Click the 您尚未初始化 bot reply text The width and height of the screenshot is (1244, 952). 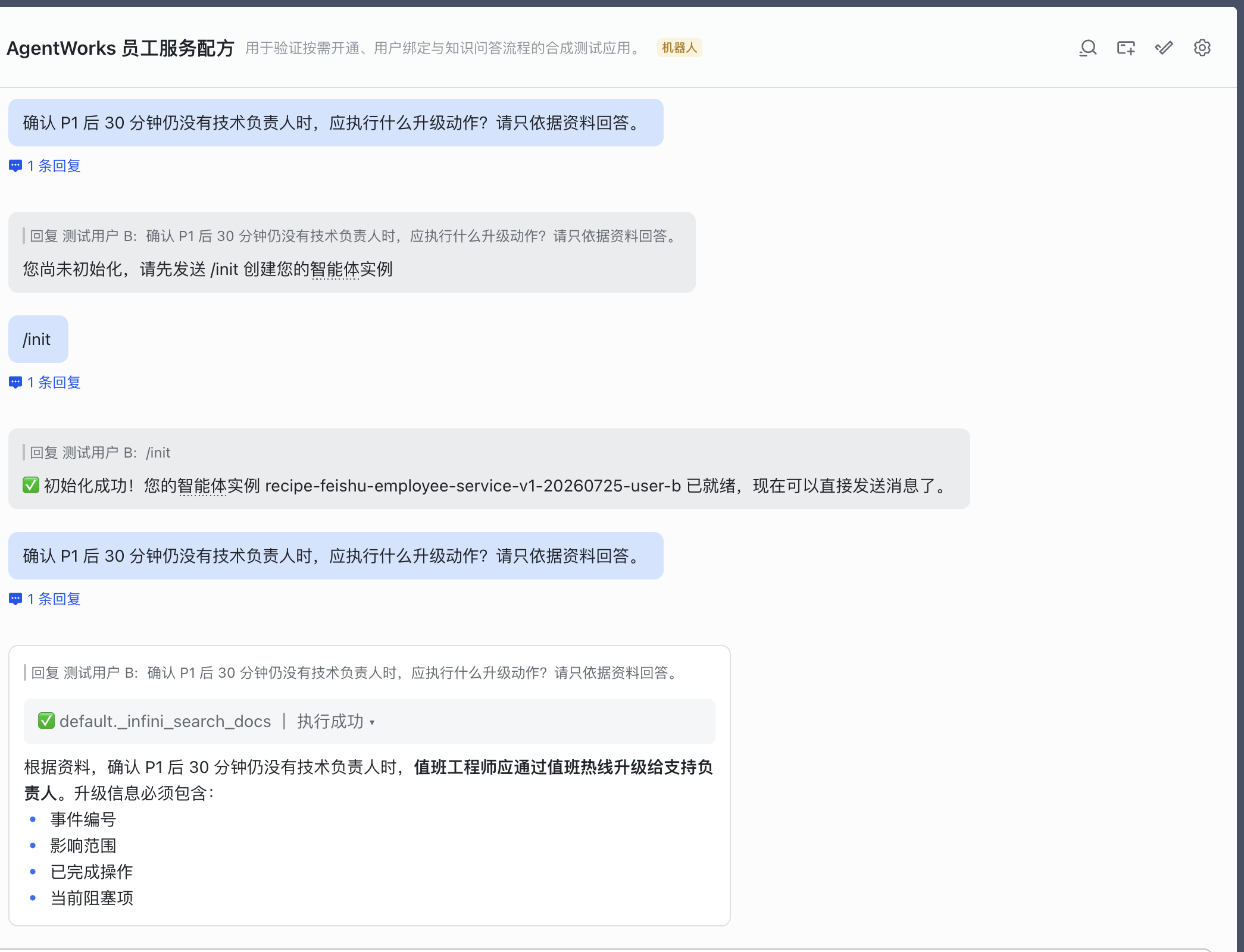[208, 270]
